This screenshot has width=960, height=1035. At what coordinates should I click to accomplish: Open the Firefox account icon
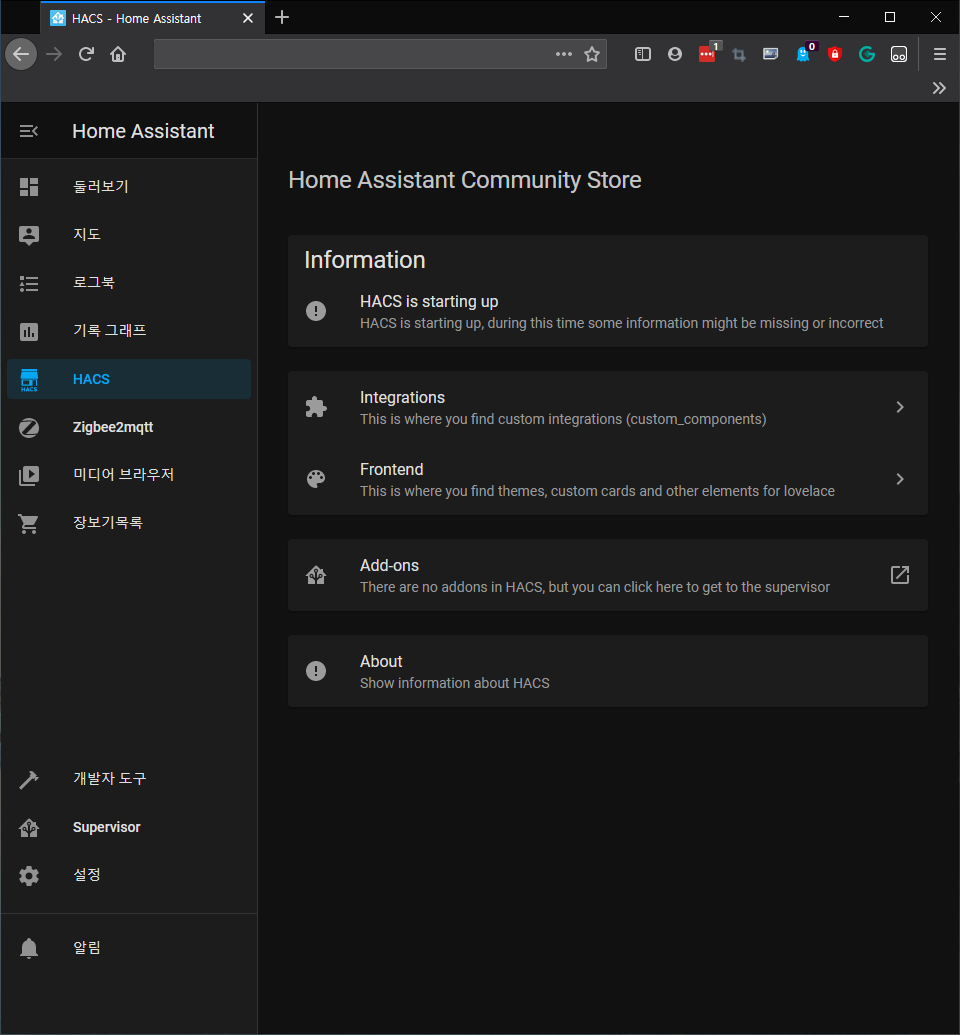(675, 54)
